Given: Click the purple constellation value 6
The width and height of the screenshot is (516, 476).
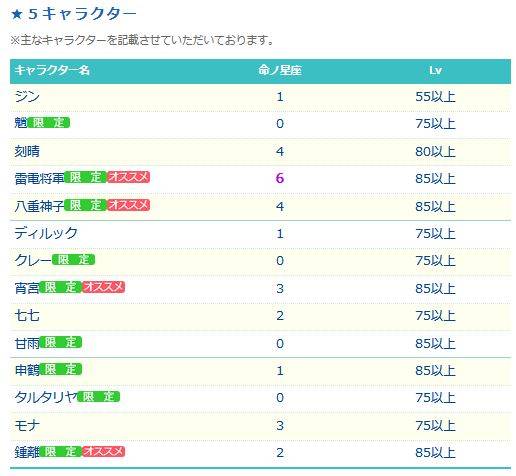Looking at the screenshot, I should click(280, 178).
